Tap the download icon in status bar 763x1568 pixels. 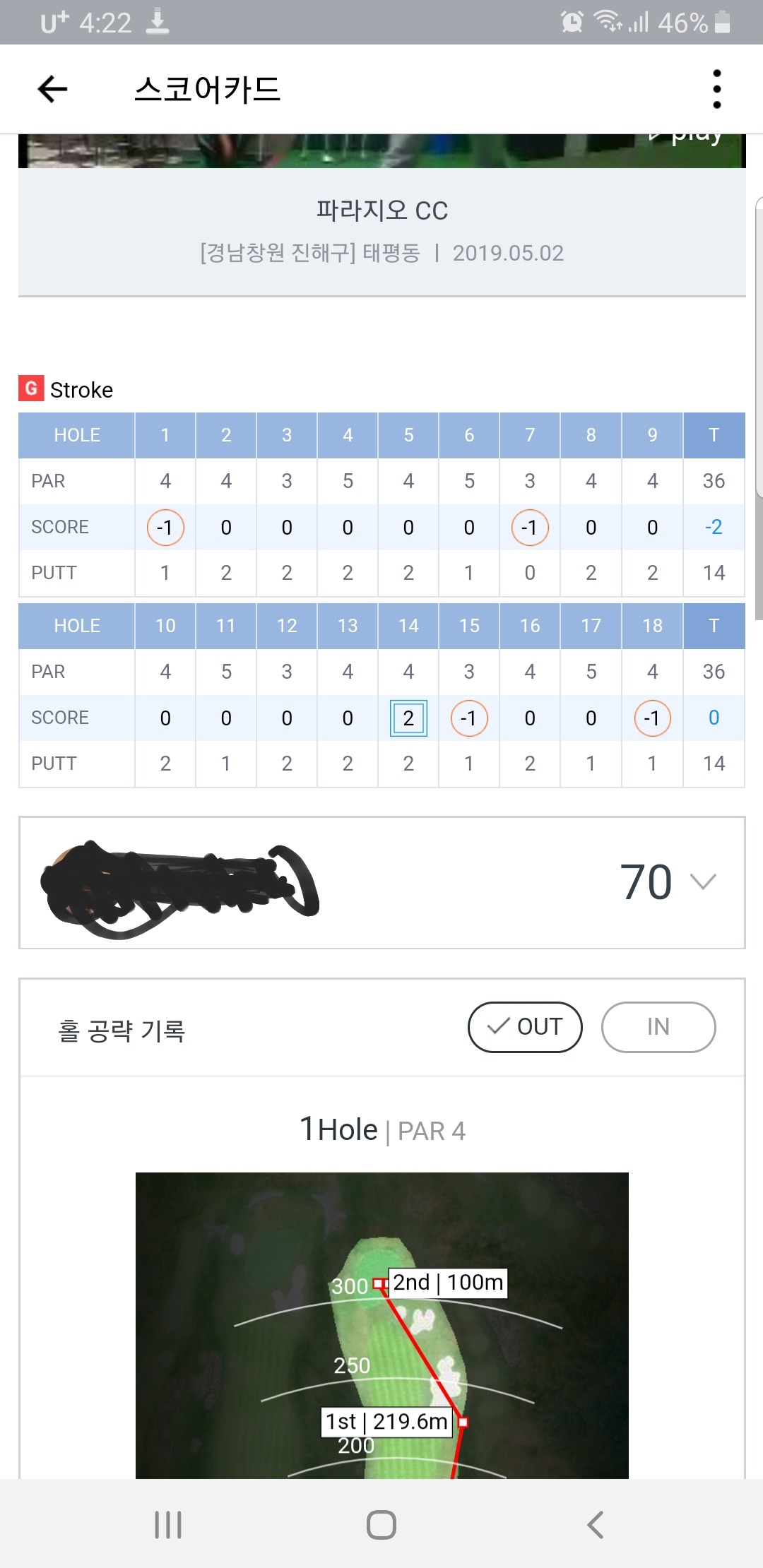(x=158, y=22)
